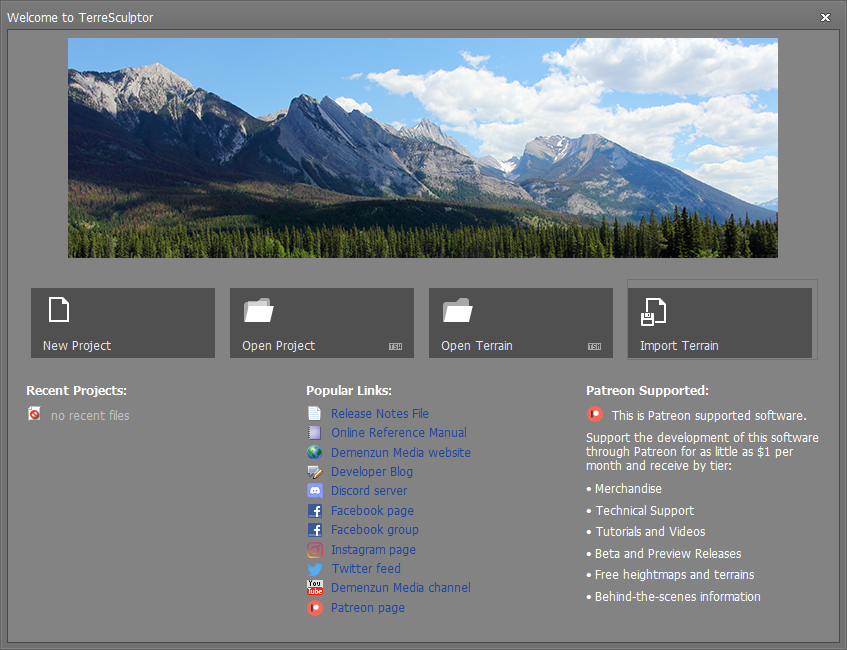Image resolution: width=847 pixels, height=650 pixels.
Task: Click the TSH badge on Open Project
Action: [x=395, y=346]
